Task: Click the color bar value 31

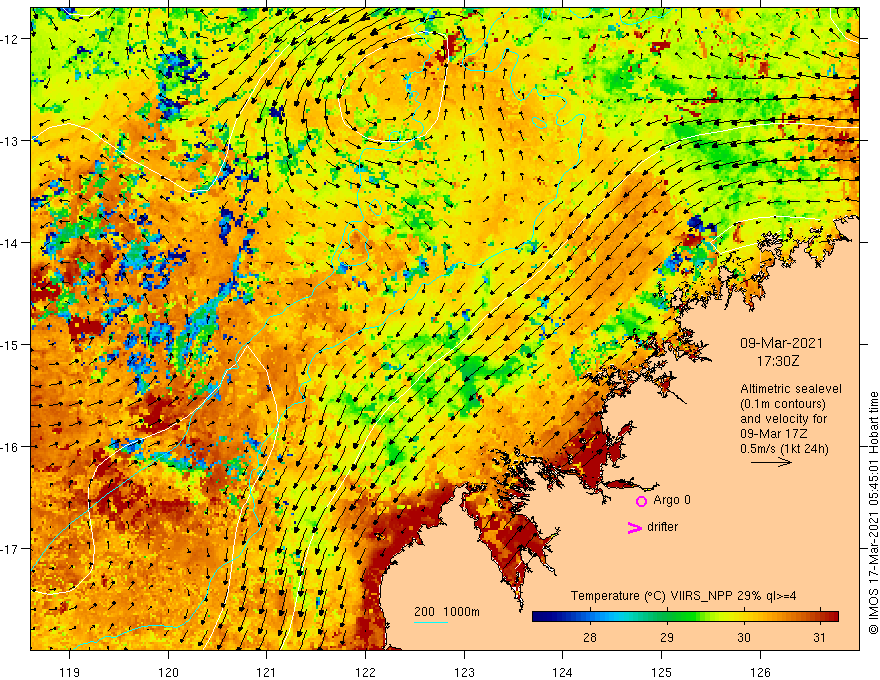Action: click(x=820, y=637)
